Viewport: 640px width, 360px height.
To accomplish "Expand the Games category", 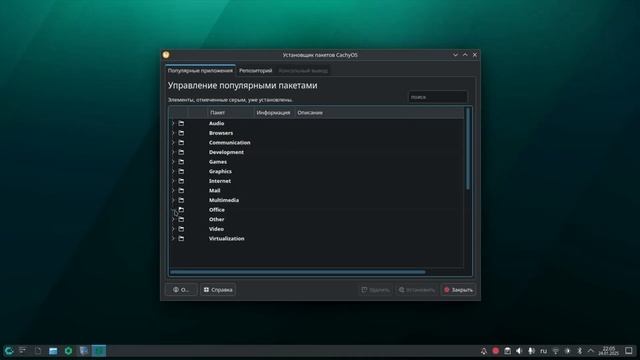I will point(173,162).
